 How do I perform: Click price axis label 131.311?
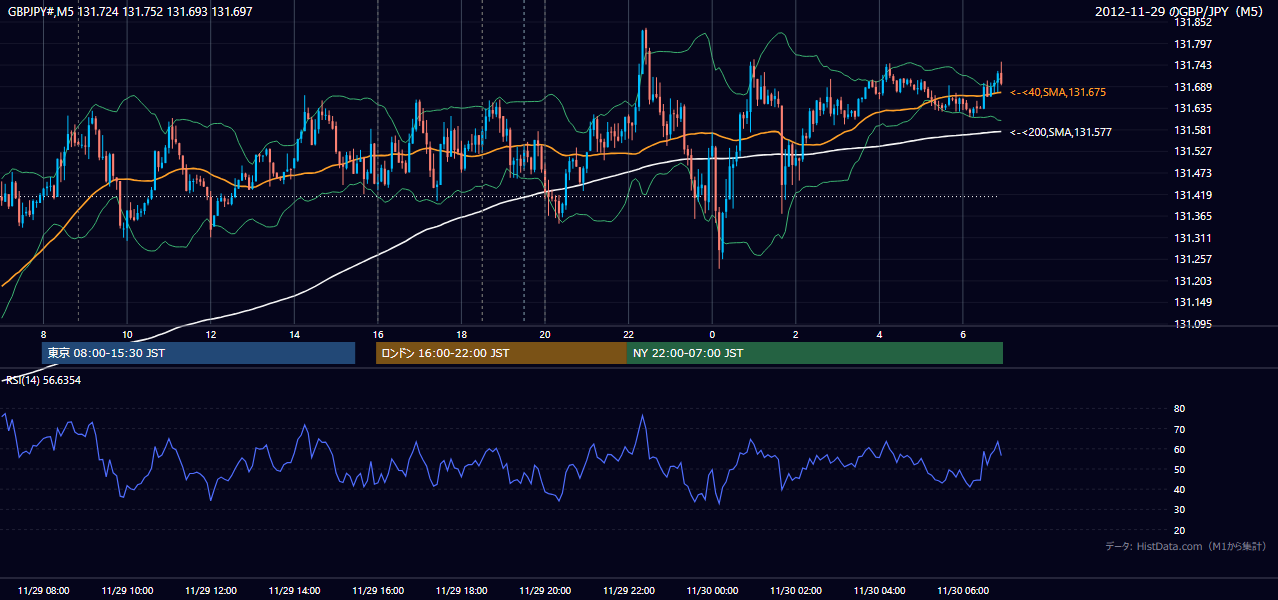pos(1192,238)
